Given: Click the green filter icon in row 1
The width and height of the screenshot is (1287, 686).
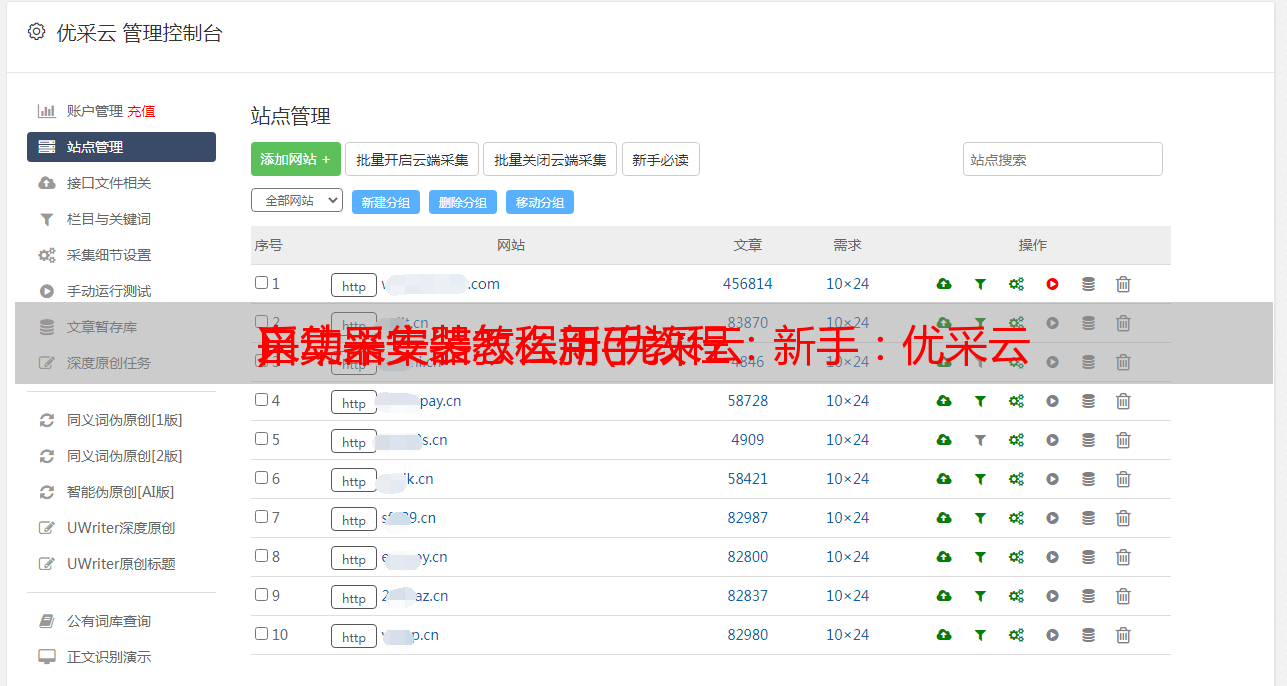Looking at the screenshot, I should point(980,284).
